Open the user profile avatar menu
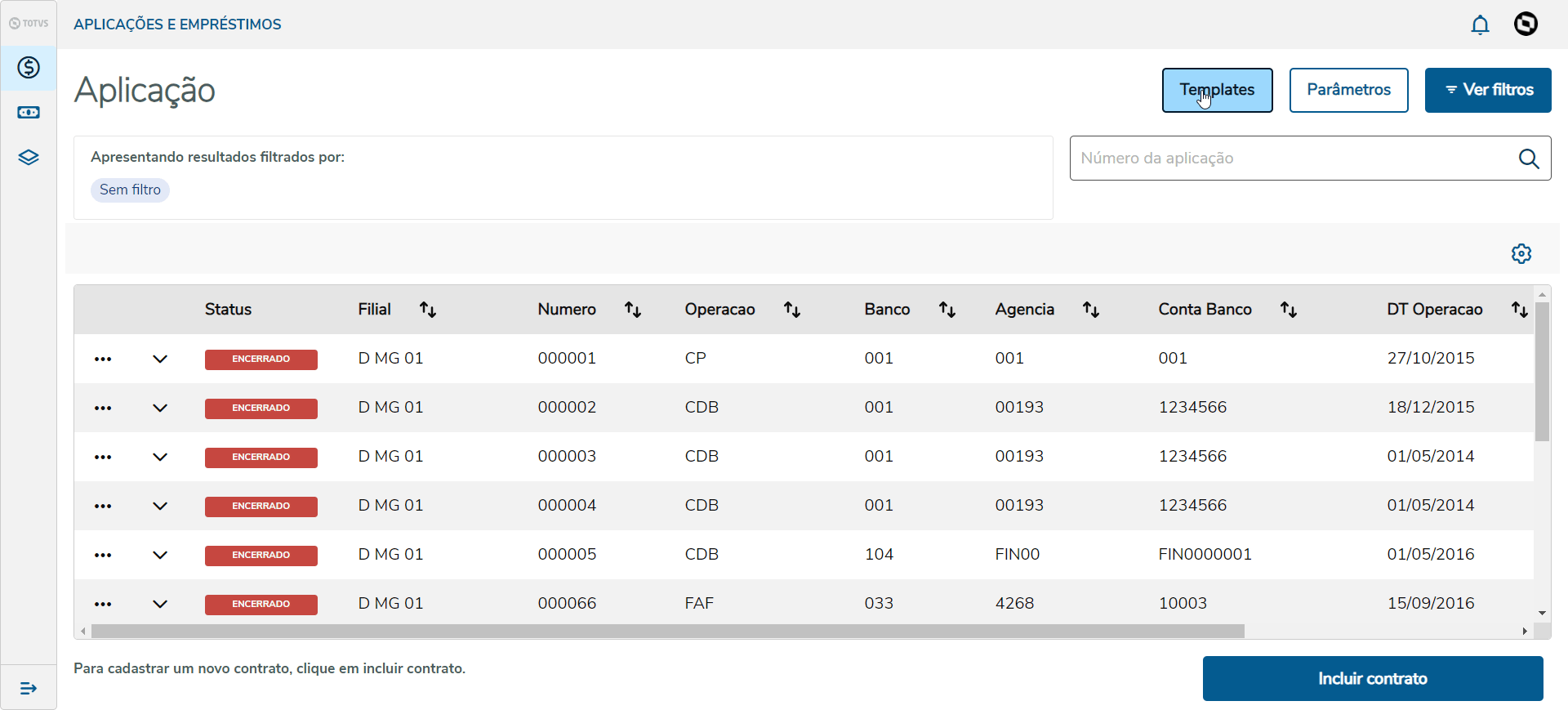This screenshot has height=710, width=1568. (x=1526, y=24)
